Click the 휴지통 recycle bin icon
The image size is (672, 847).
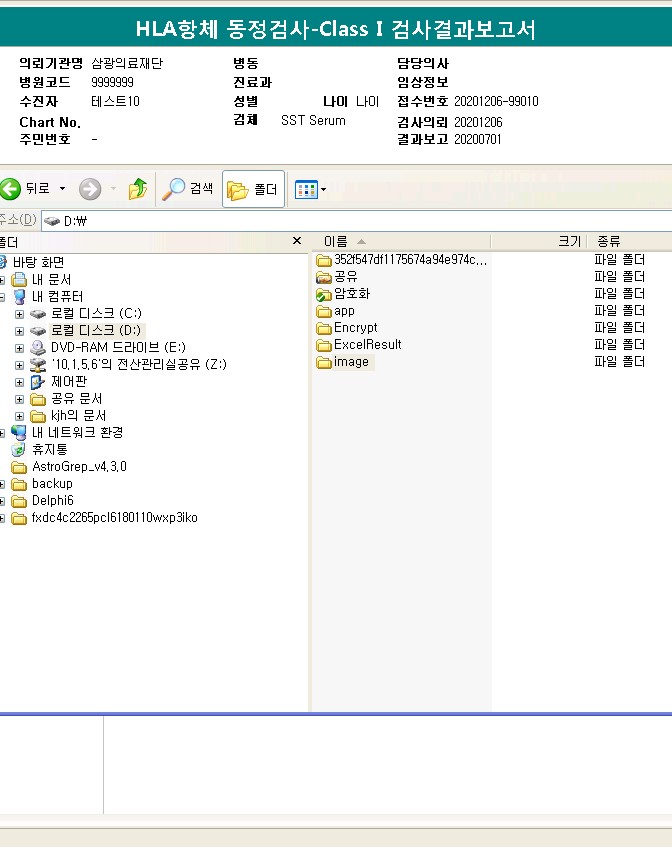[x=19, y=449]
